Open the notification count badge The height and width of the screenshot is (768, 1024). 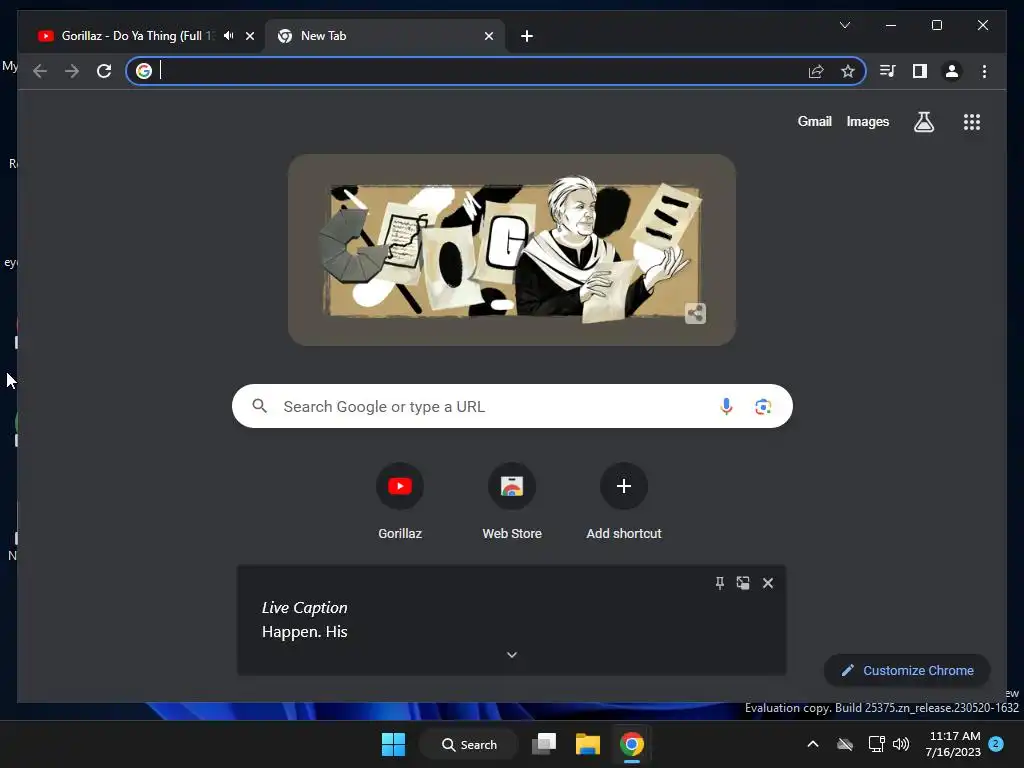click(996, 744)
